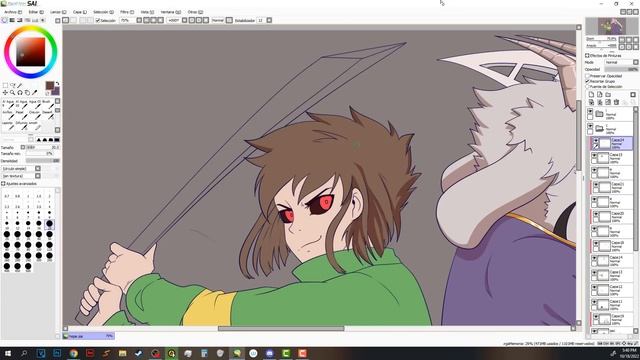Open the Ventana menu

click(x=171, y=12)
